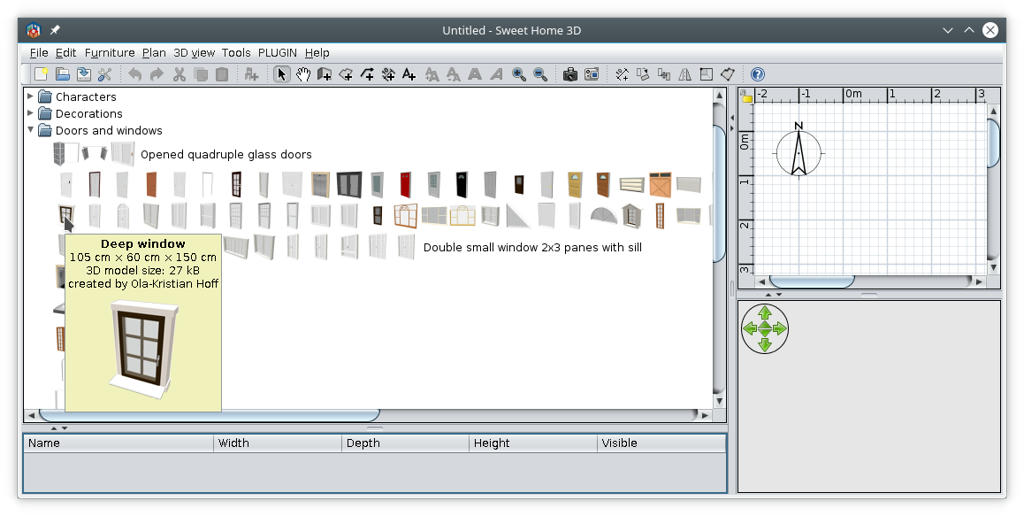Click the compass rose on the plan
Viewport: 1024px width, 516px height.
[x=798, y=152]
